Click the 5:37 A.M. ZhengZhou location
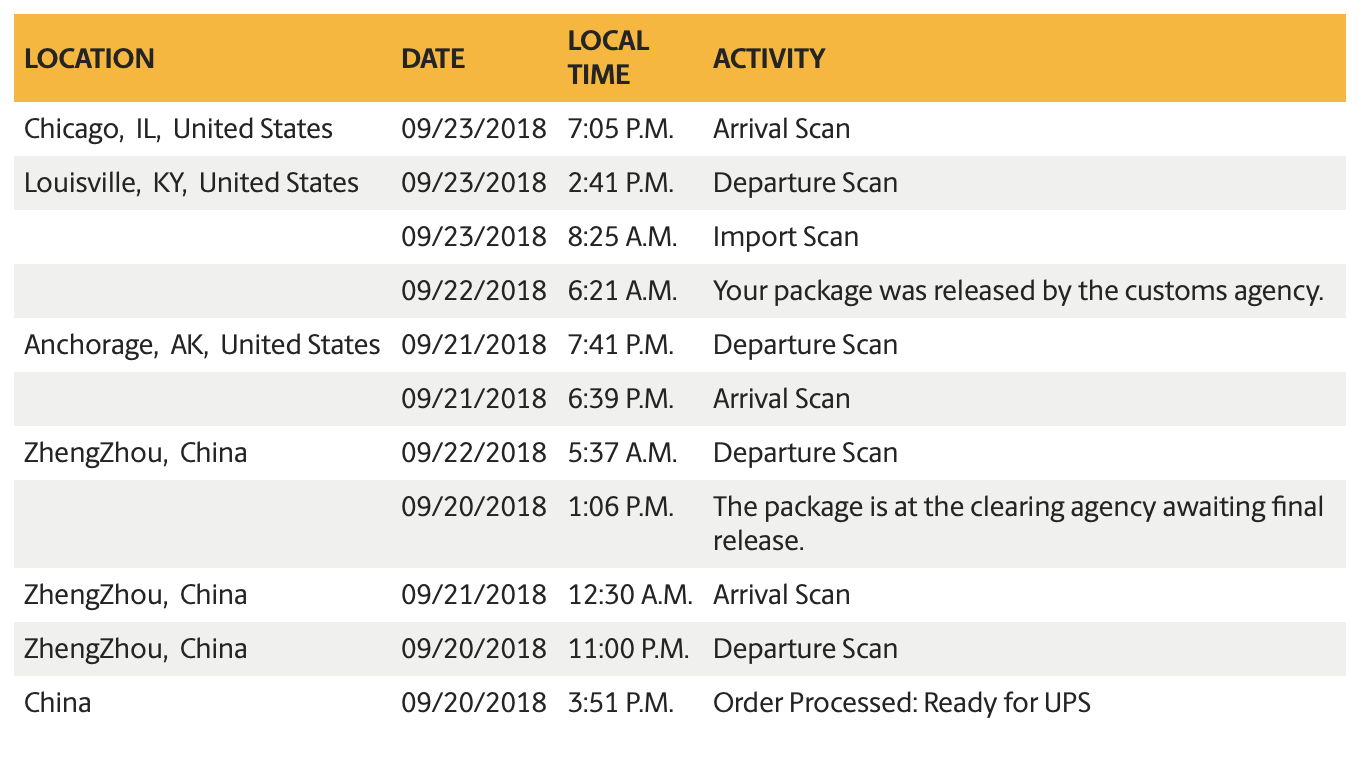This screenshot has height=764, width=1364. pos(135,453)
